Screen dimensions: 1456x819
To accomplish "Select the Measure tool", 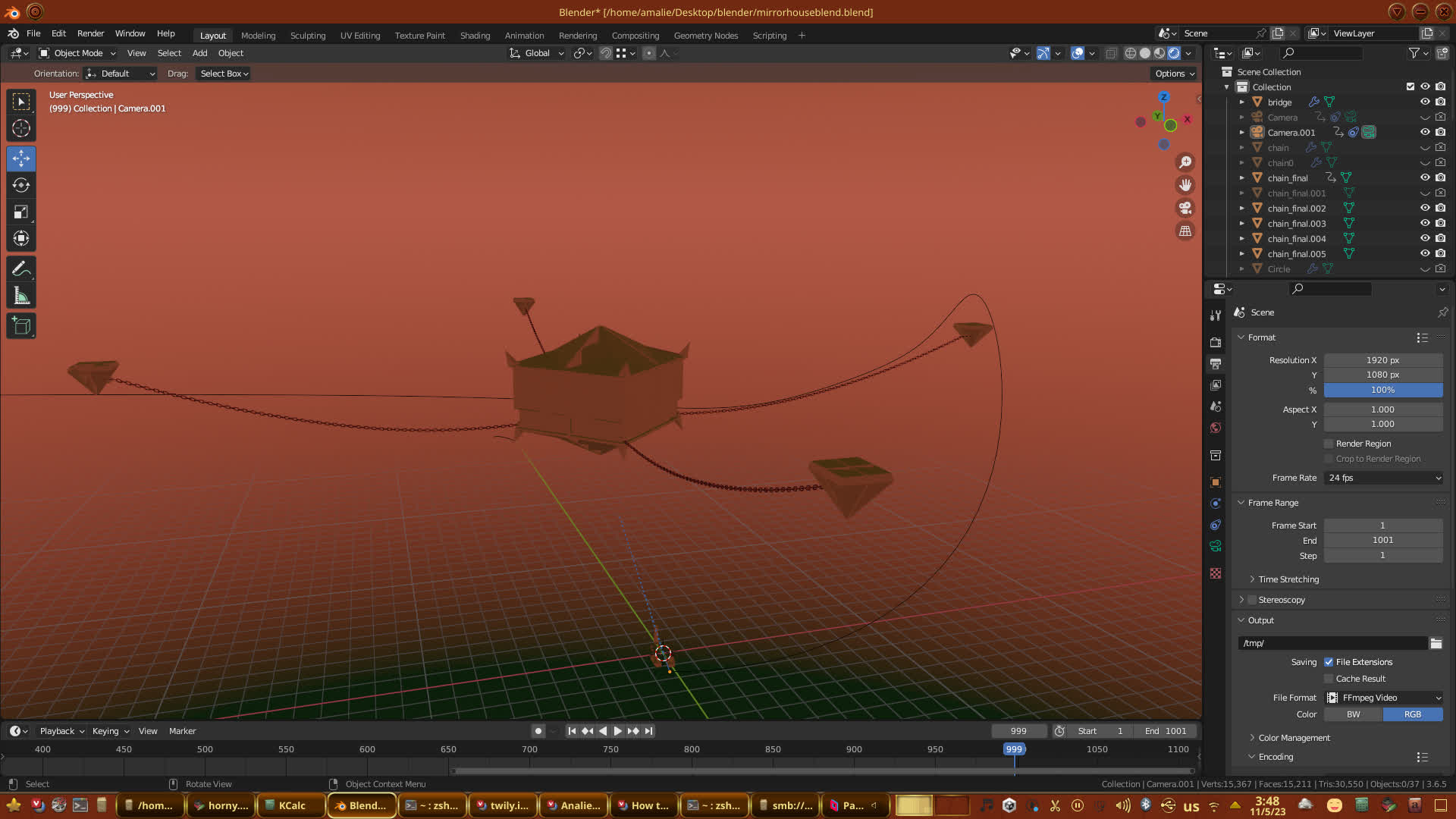I will [21, 296].
